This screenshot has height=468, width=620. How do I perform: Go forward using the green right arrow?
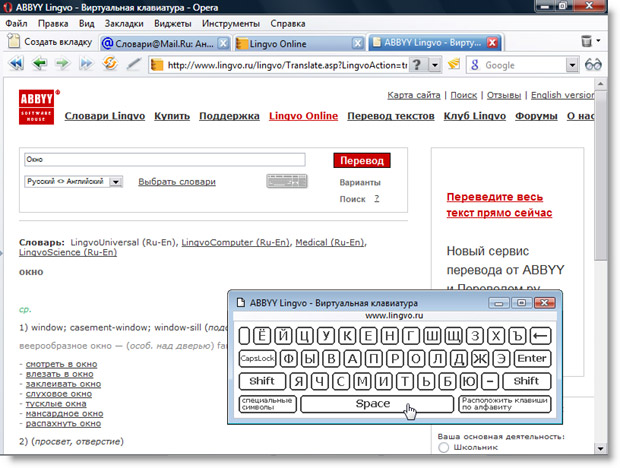pos(62,64)
